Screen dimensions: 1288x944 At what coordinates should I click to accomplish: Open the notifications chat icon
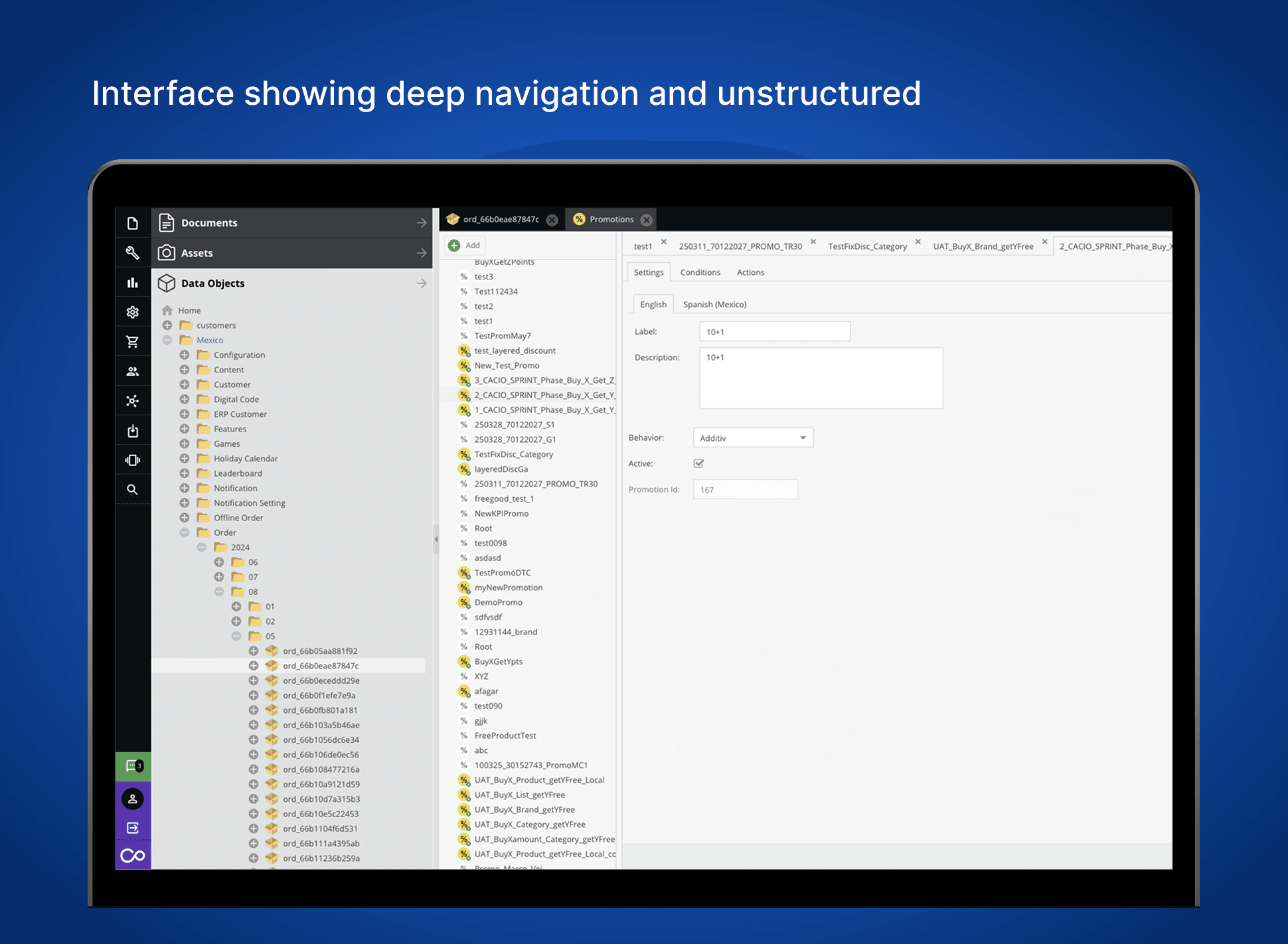(133, 766)
